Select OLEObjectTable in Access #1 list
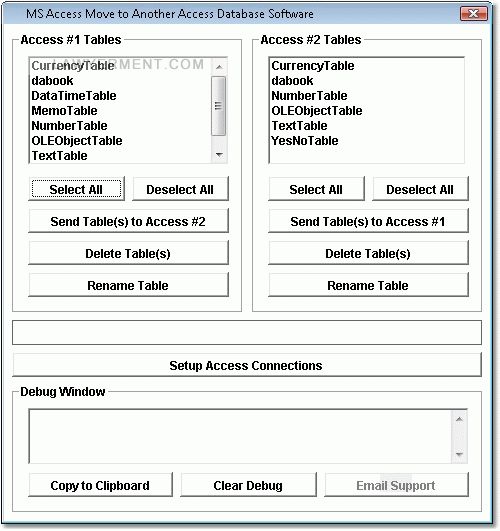The image size is (500, 531). click(121, 141)
